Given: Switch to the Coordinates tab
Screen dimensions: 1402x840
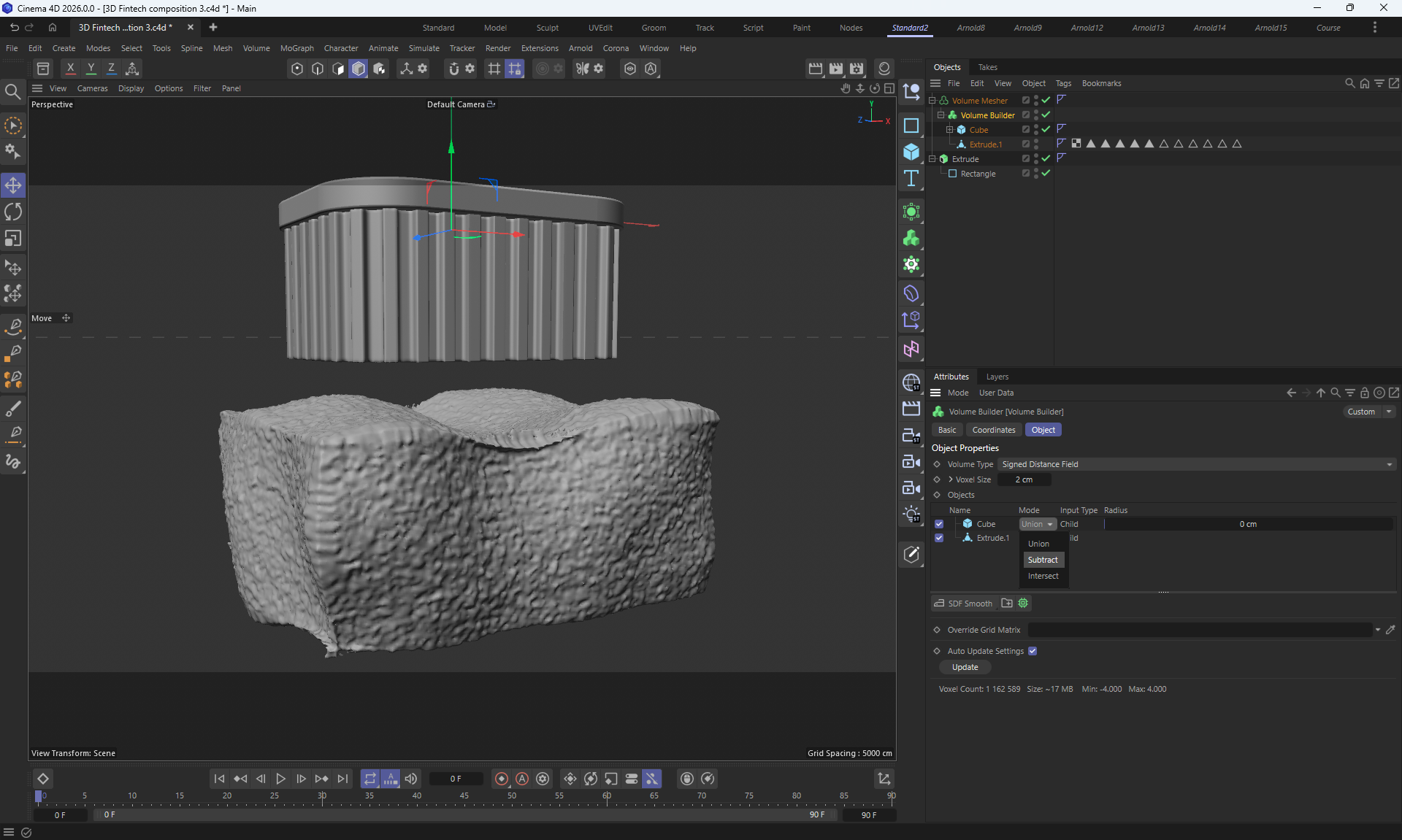Looking at the screenshot, I should (x=993, y=430).
